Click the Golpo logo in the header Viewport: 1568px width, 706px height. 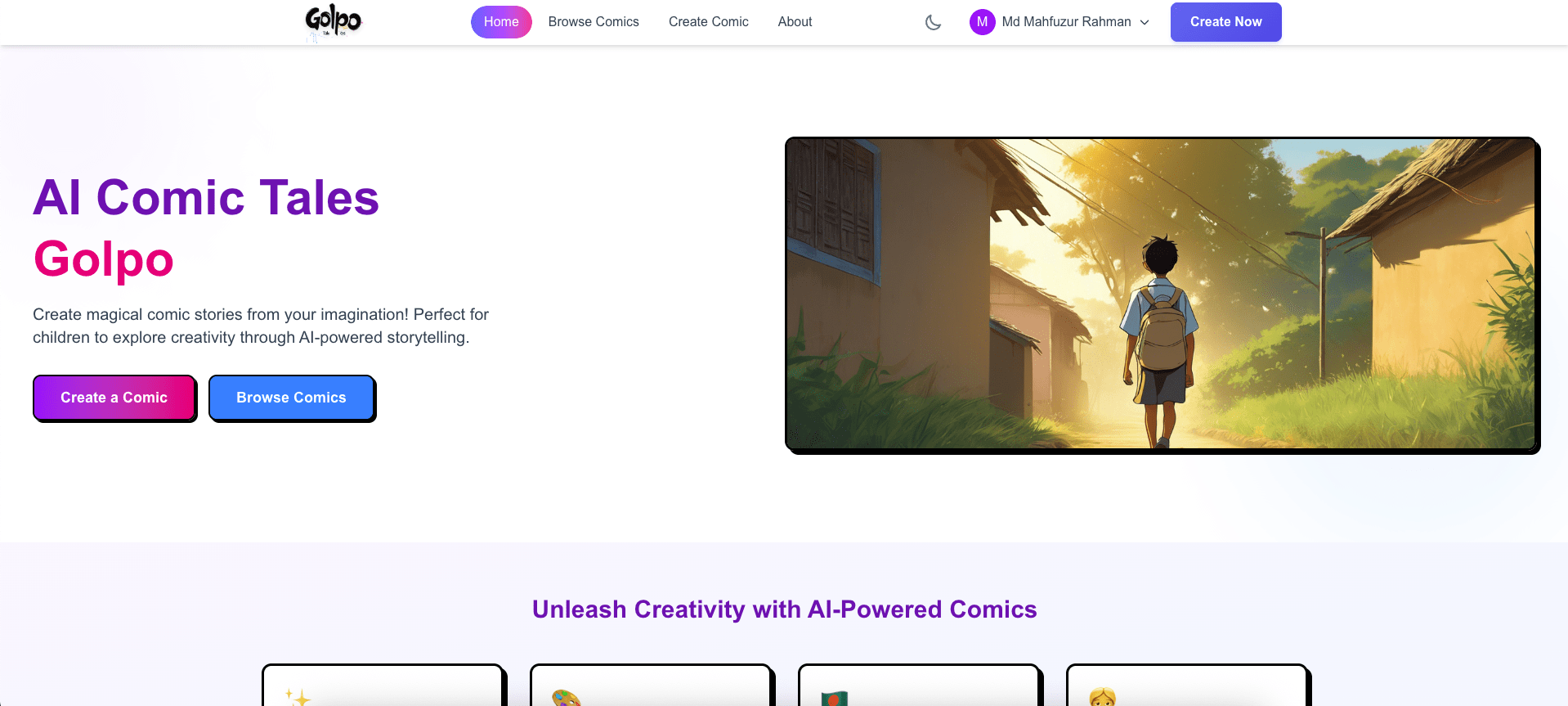[x=334, y=22]
